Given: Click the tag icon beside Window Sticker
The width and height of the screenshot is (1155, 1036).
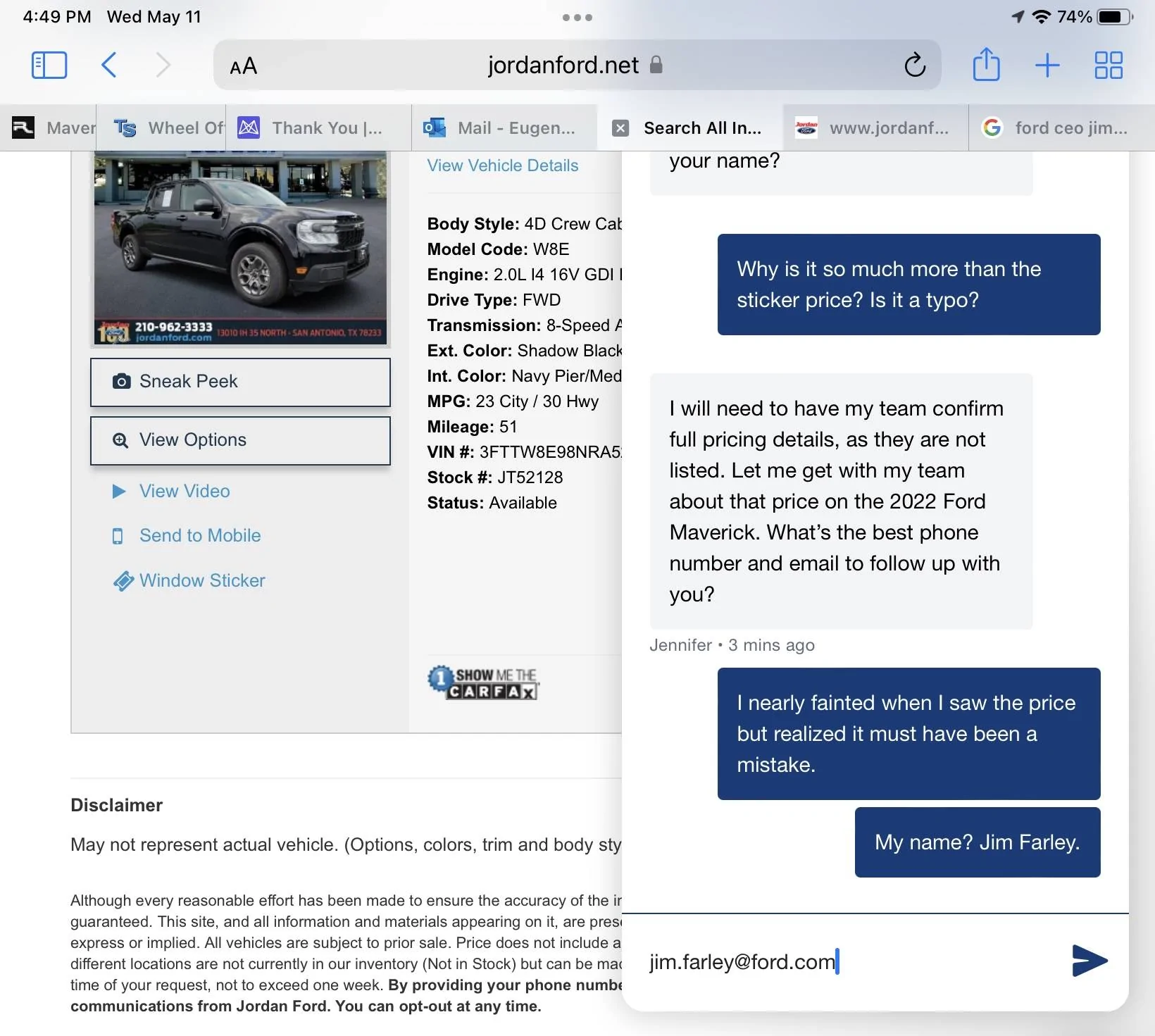Looking at the screenshot, I should click(123, 581).
